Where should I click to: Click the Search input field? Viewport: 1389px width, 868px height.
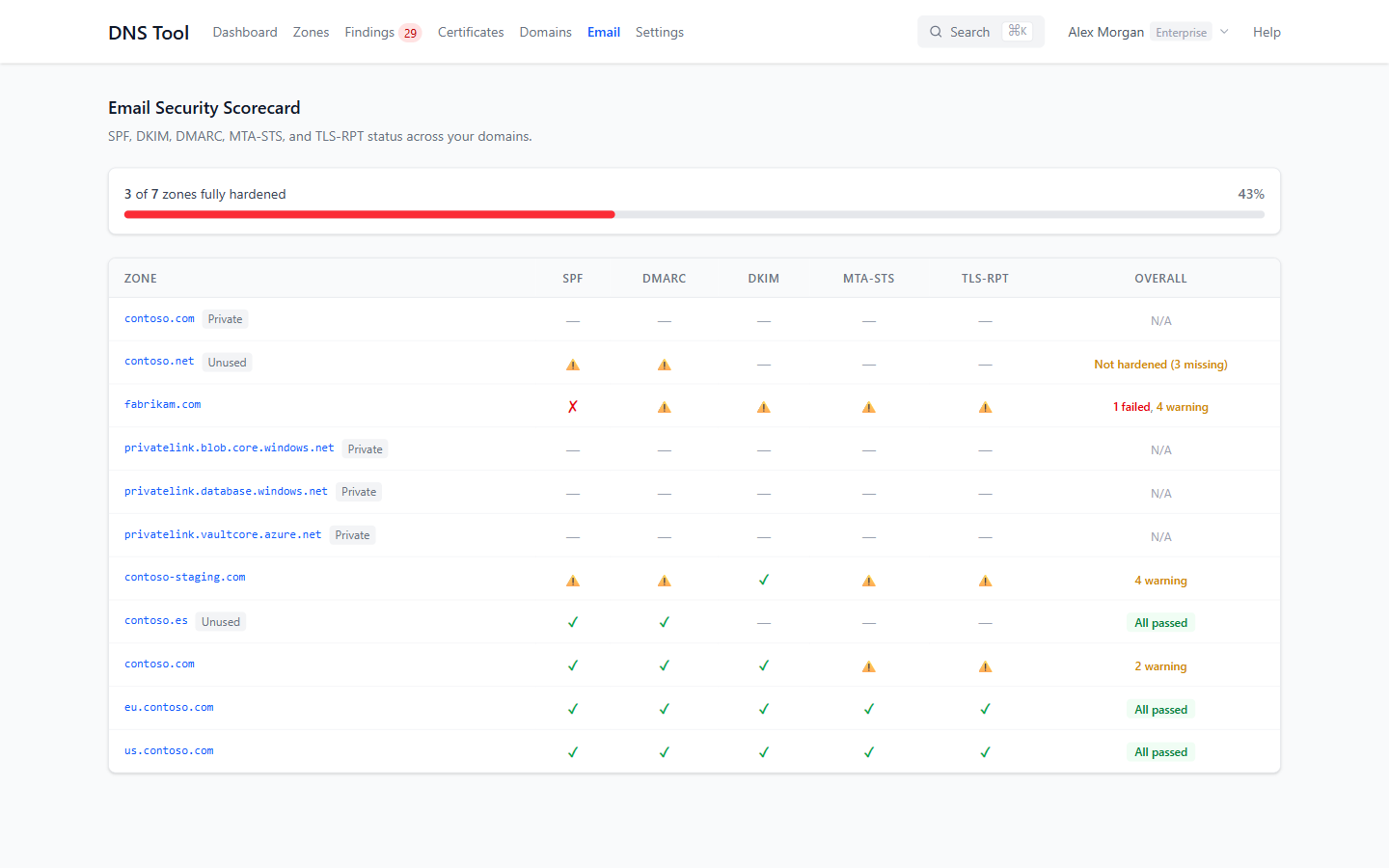[981, 32]
